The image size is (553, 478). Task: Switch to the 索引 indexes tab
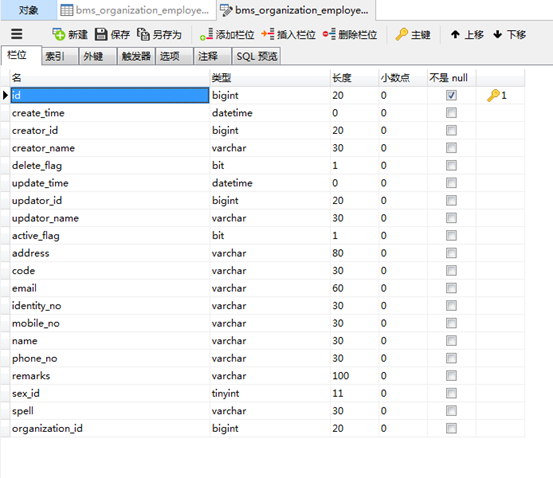60,56
